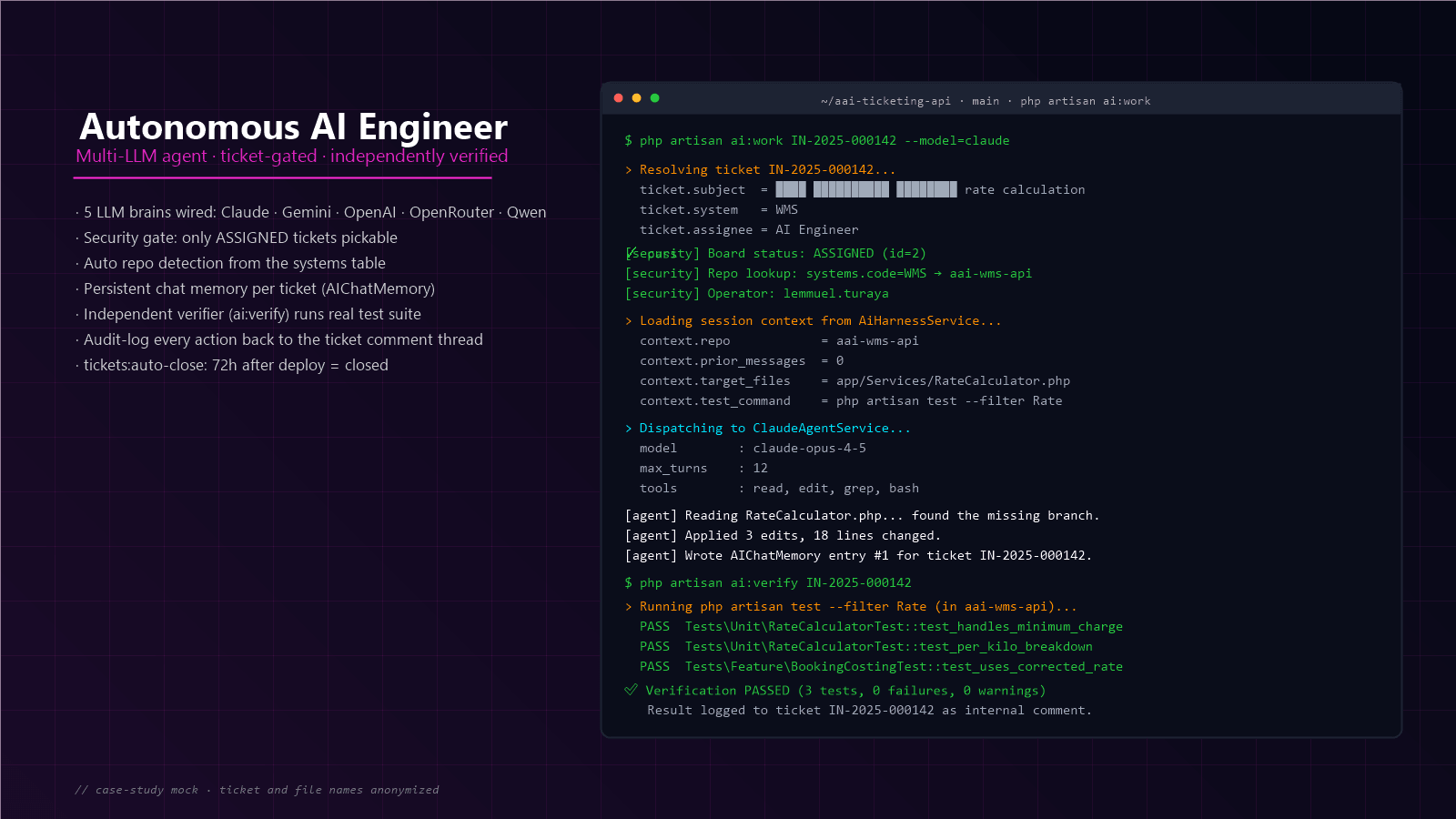Viewport: 1456px width, 819px height.
Task: Click the yellow minimize dot of terminal window
Action: (x=637, y=98)
